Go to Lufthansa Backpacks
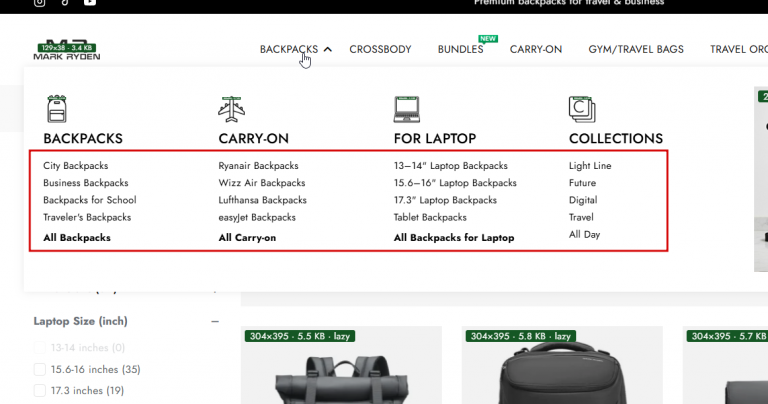The height and width of the screenshot is (404, 768). click(263, 200)
